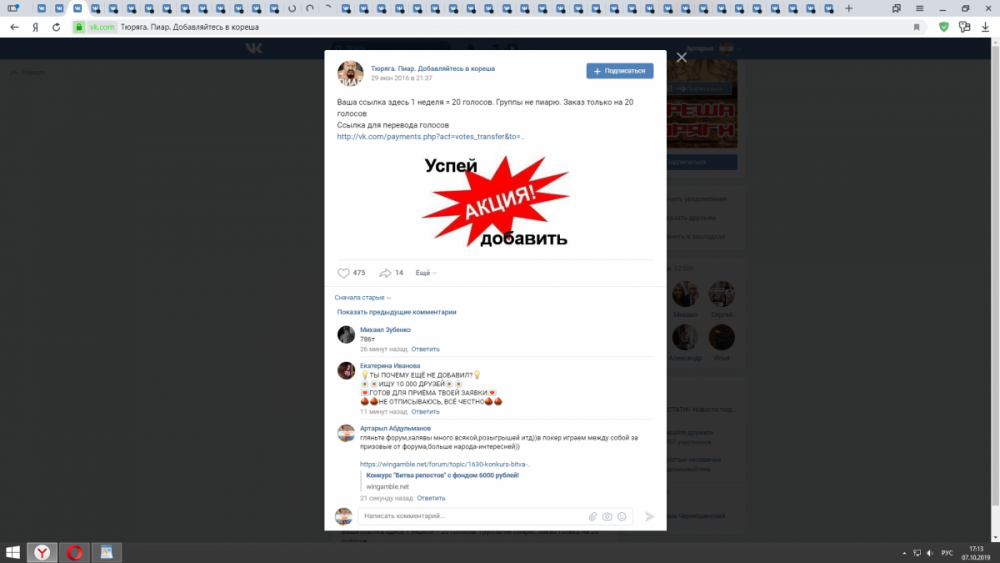Open Opera from the taskbar
This screenshot has width=1000, height=563.
[x=75, y=552]
